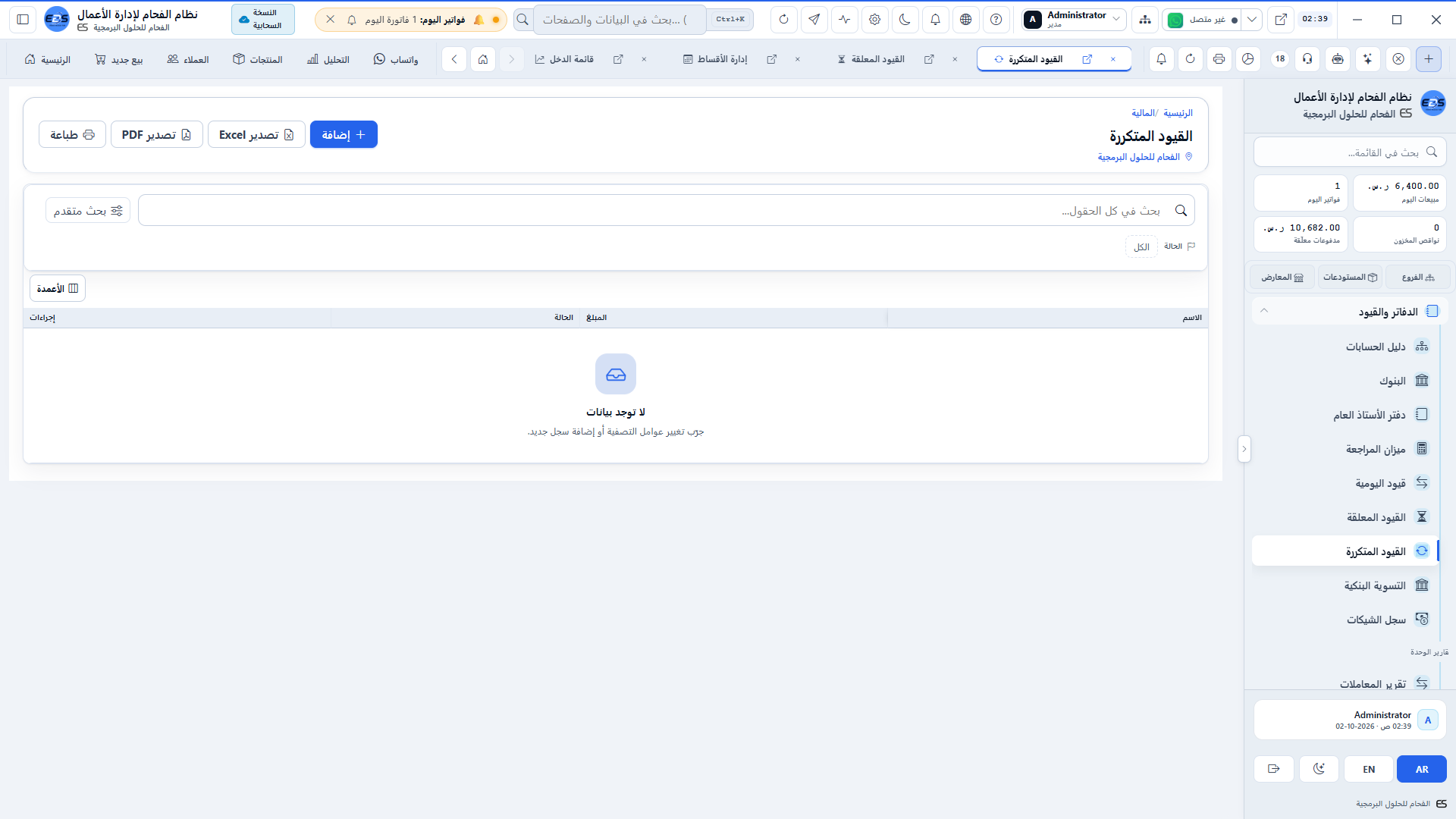
Task: Open واتساب in the quick menu
Action: tap(396, 59)
